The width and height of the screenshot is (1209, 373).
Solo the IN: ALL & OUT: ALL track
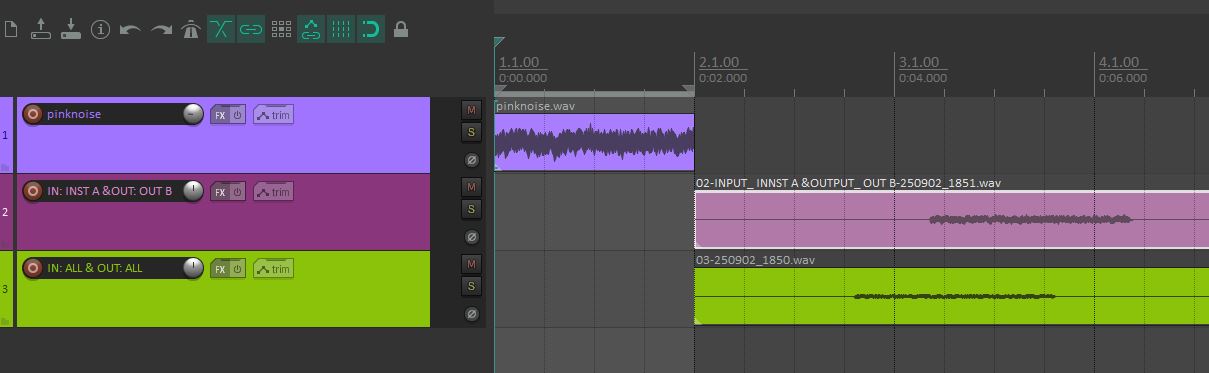(x=471, y=287)
